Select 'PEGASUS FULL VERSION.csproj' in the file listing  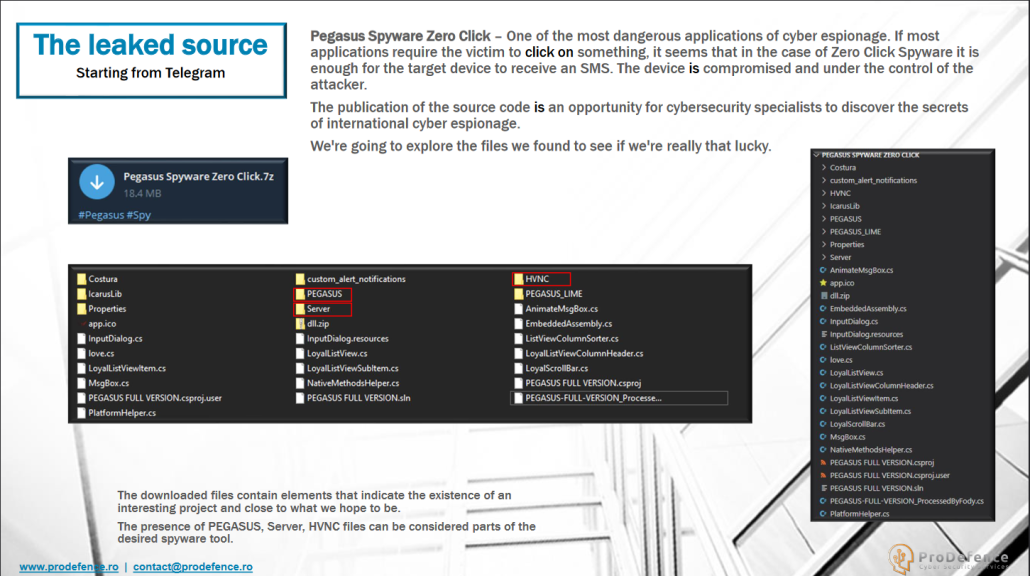click(583, 383)
